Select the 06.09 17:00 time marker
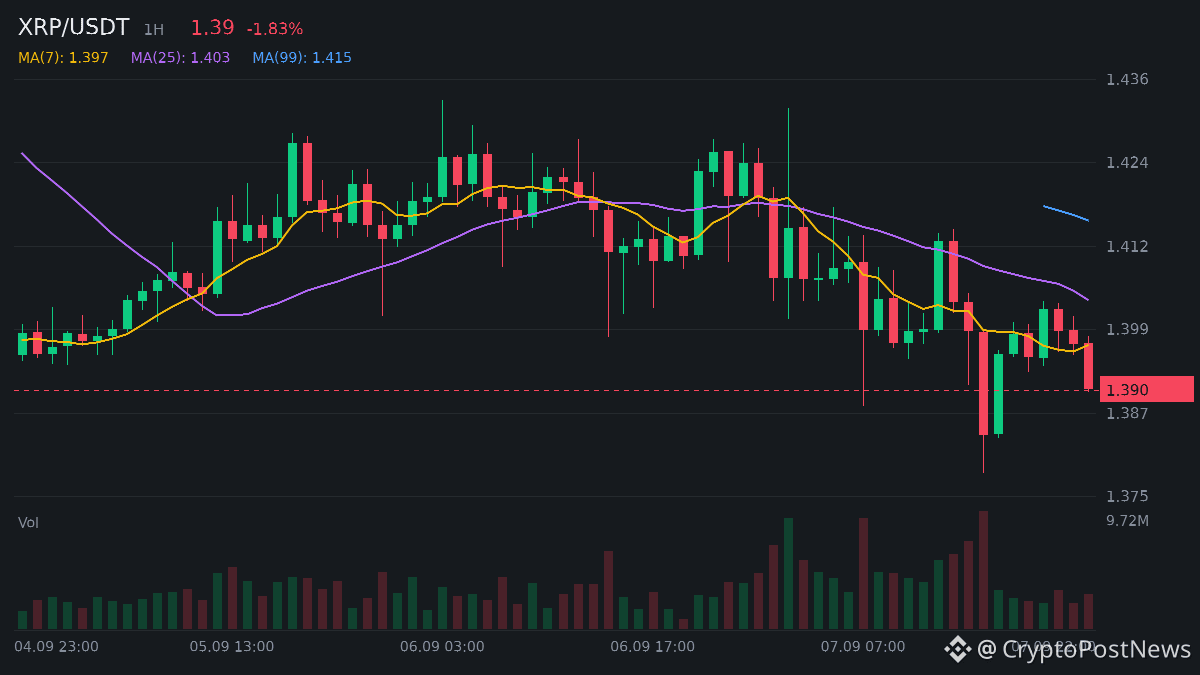This screenshot has width=1200, height=675. pos(653,647)
